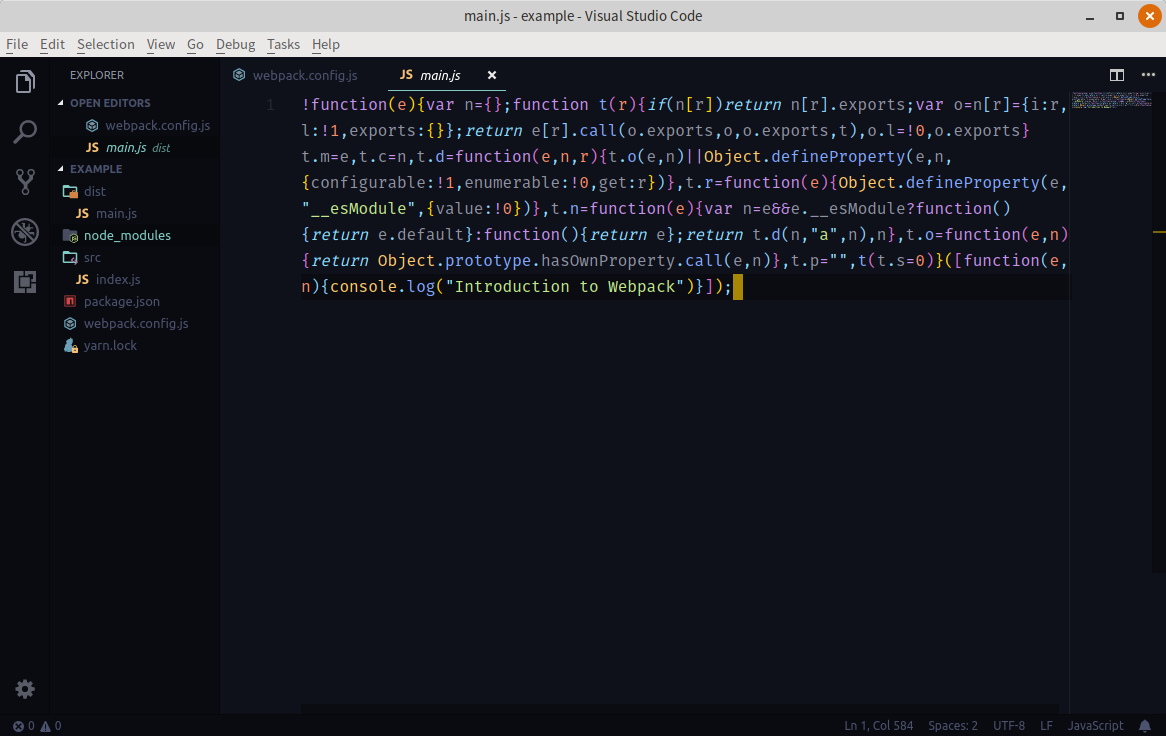Click the warnings count icon in status bar

coord(45,726)
